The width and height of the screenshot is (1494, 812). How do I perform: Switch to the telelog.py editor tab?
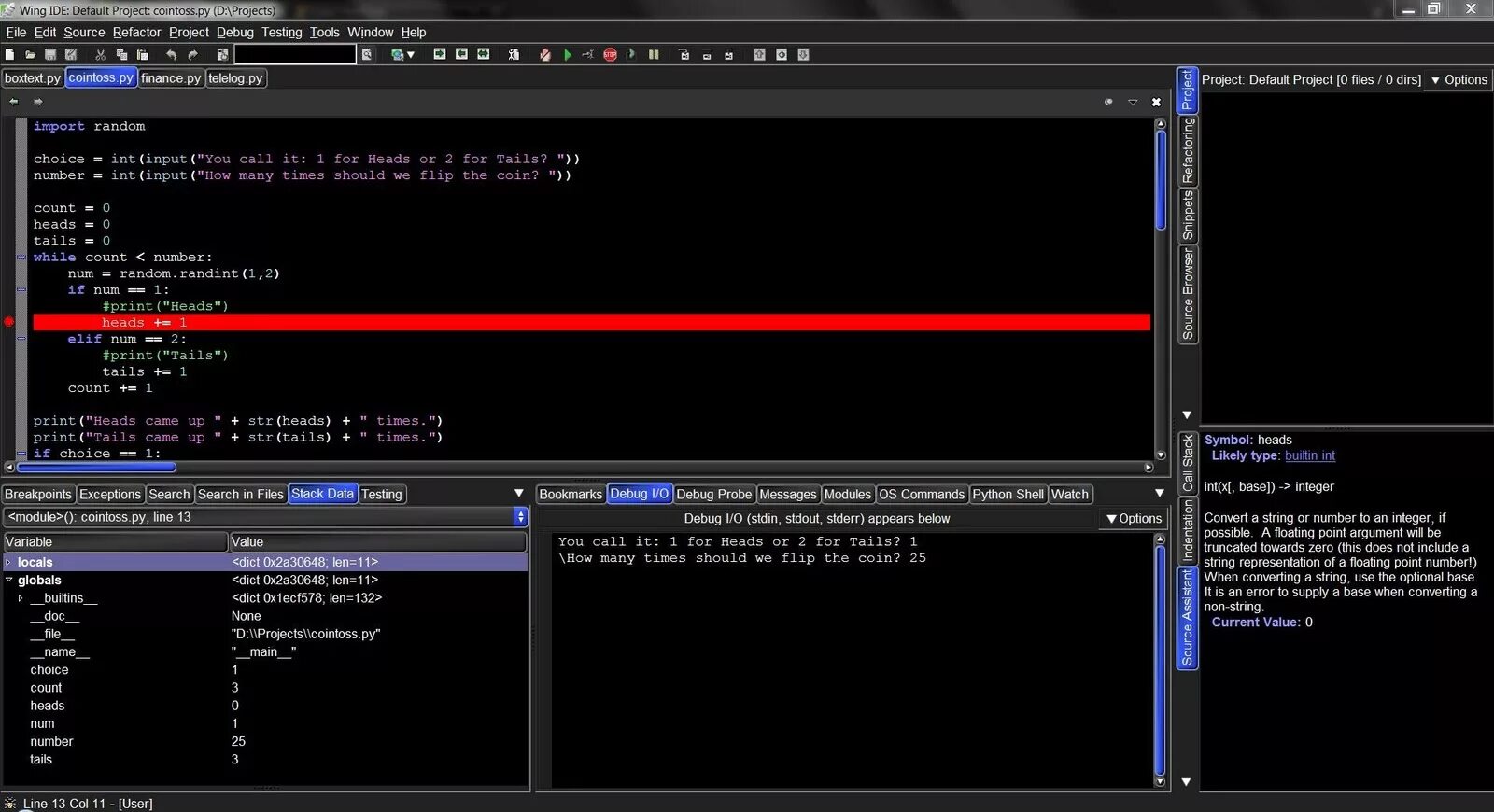point(235,78)
